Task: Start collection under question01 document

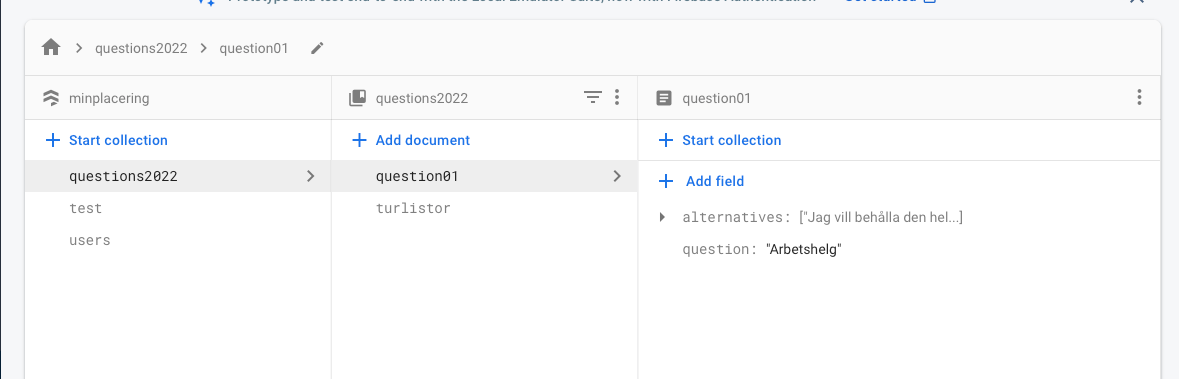Action: (x=720, y=141)
